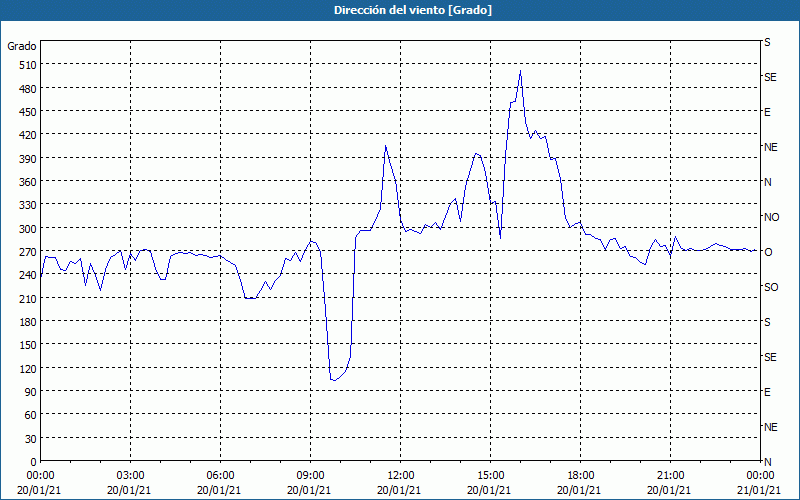This screenshot has width=800, height=500.
Task: Select the 330 degree axis label
Action: click(x=28, y=205)
